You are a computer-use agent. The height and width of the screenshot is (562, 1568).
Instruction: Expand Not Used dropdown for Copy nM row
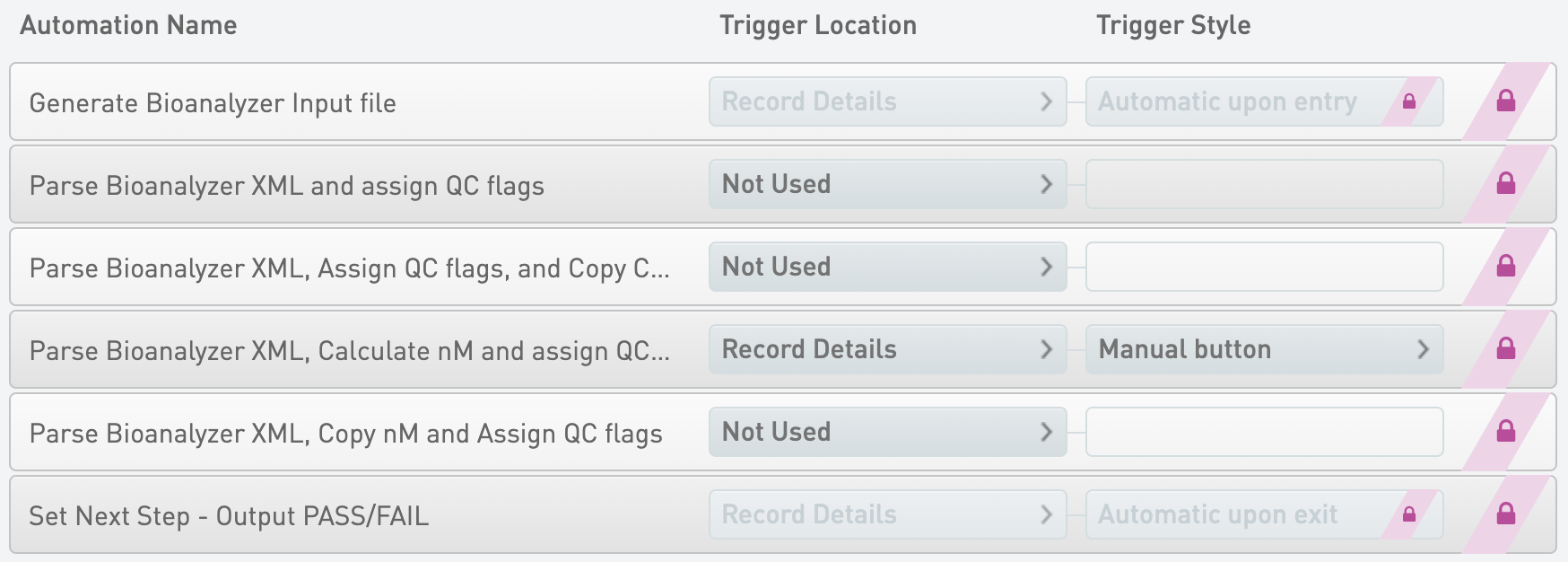[887, 432]
